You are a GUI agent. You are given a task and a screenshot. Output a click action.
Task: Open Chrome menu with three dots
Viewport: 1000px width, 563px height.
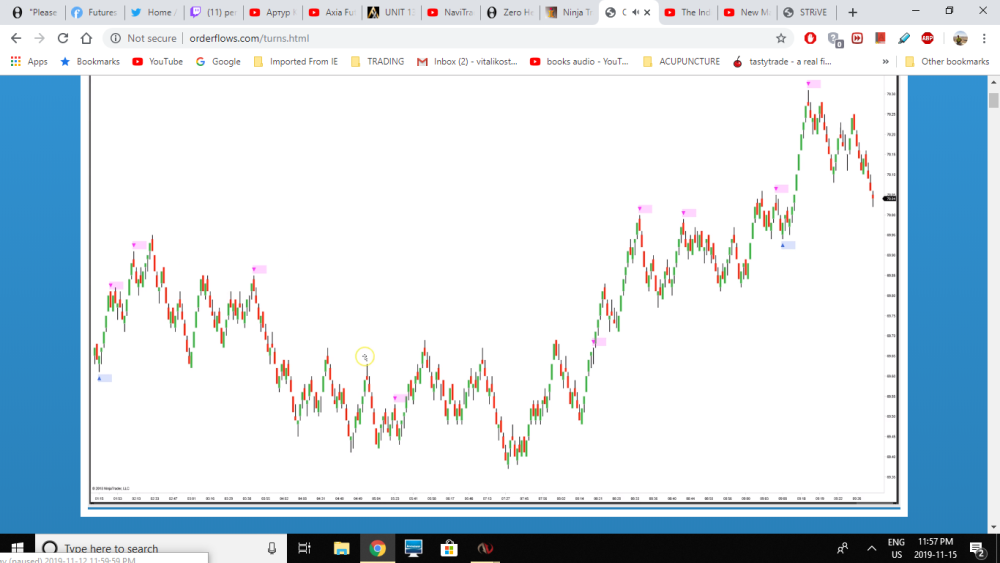coord(986,38)
